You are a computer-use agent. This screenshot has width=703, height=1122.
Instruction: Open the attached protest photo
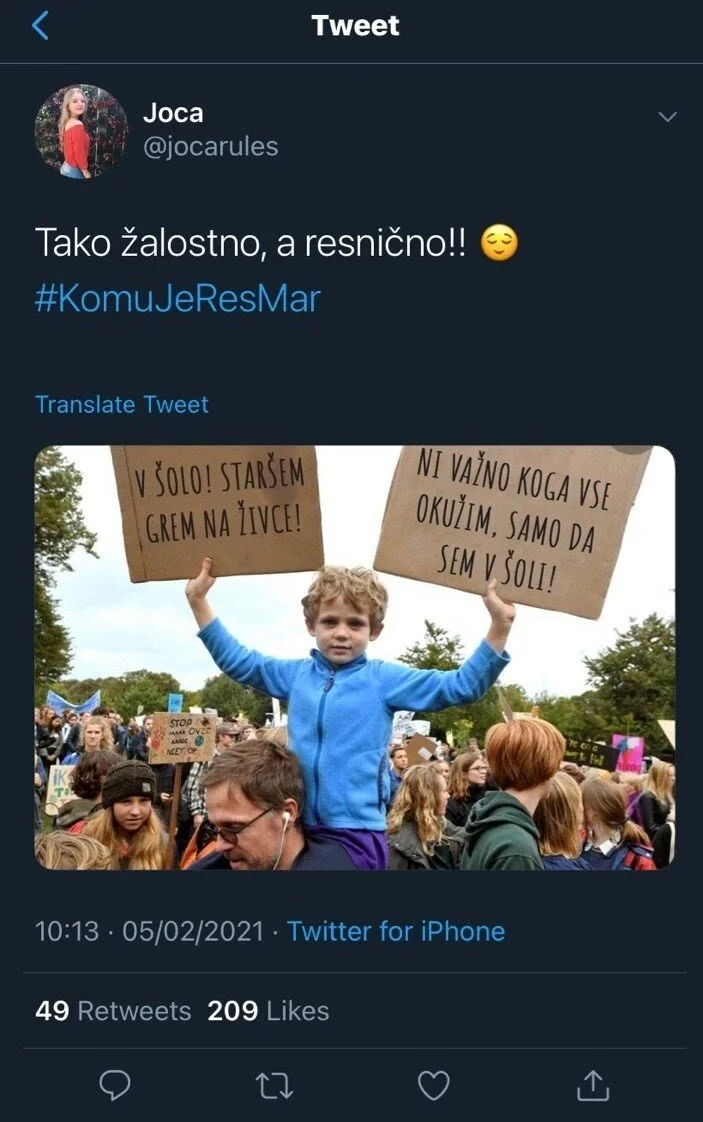tap(354, 658)
